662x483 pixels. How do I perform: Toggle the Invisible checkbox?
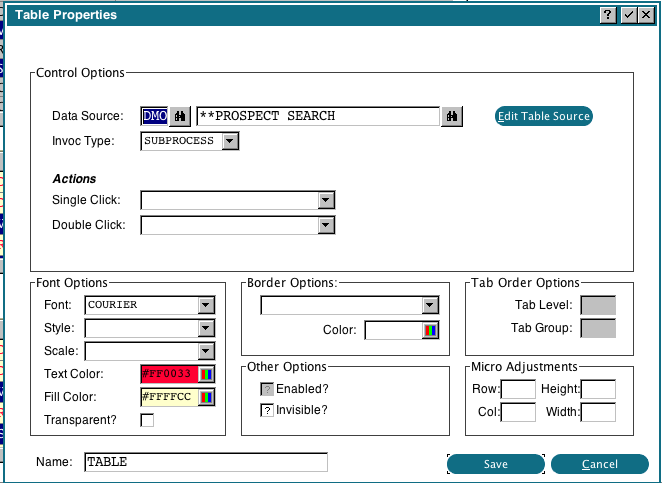[267, 410]
